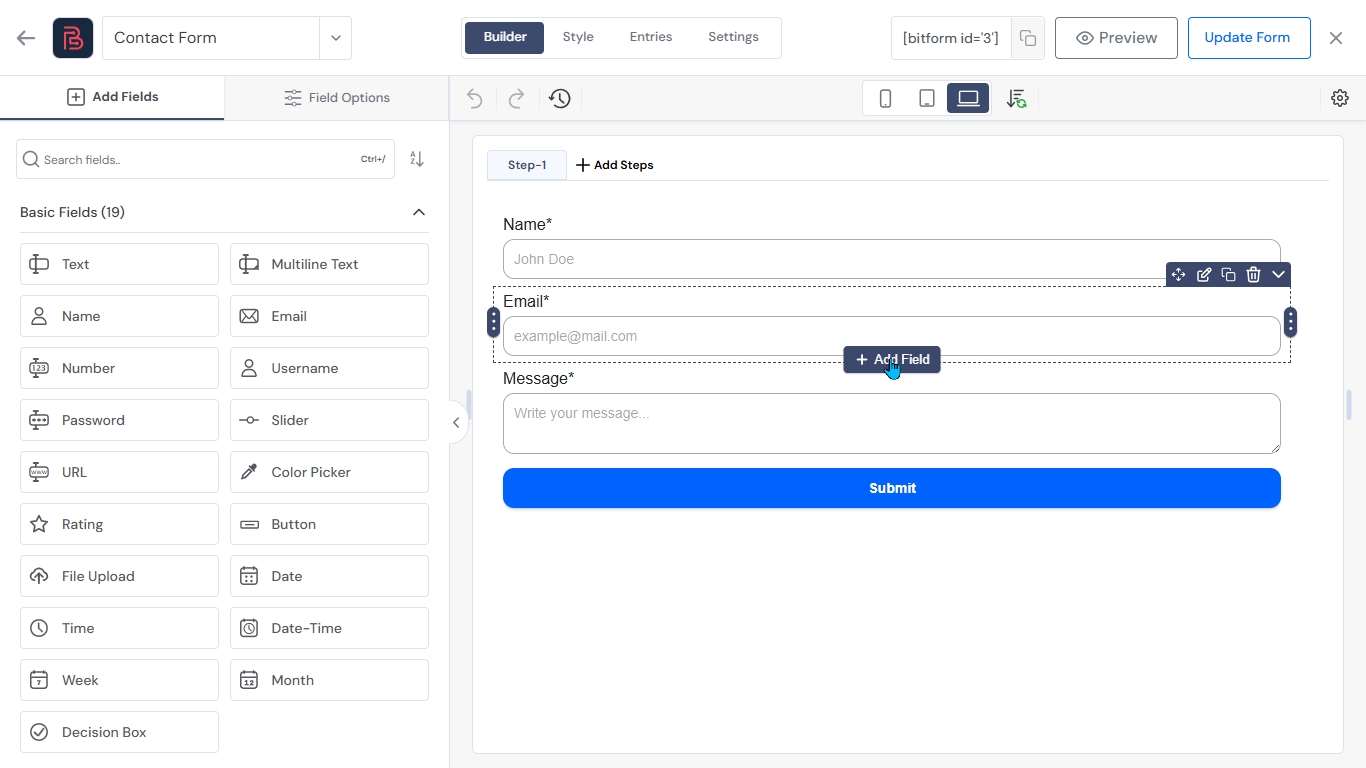
Task: Open the Contact Form name dropdown
Action: pyautogui.click(x=336, y=38)
